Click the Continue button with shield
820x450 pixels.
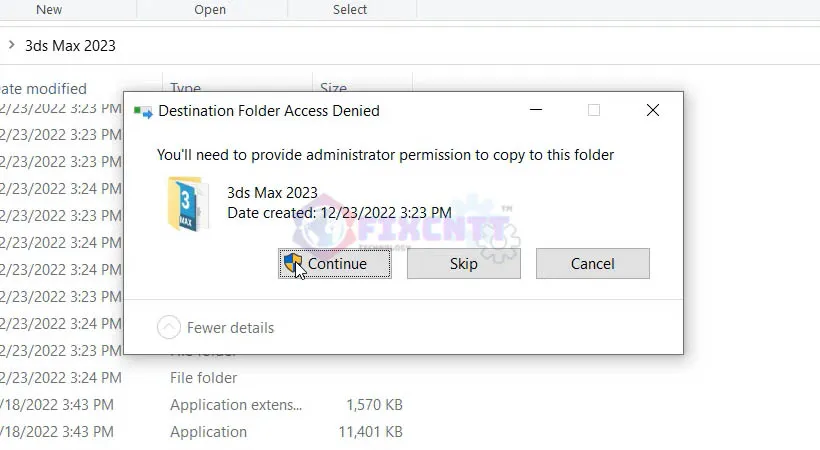pos(335,264)
